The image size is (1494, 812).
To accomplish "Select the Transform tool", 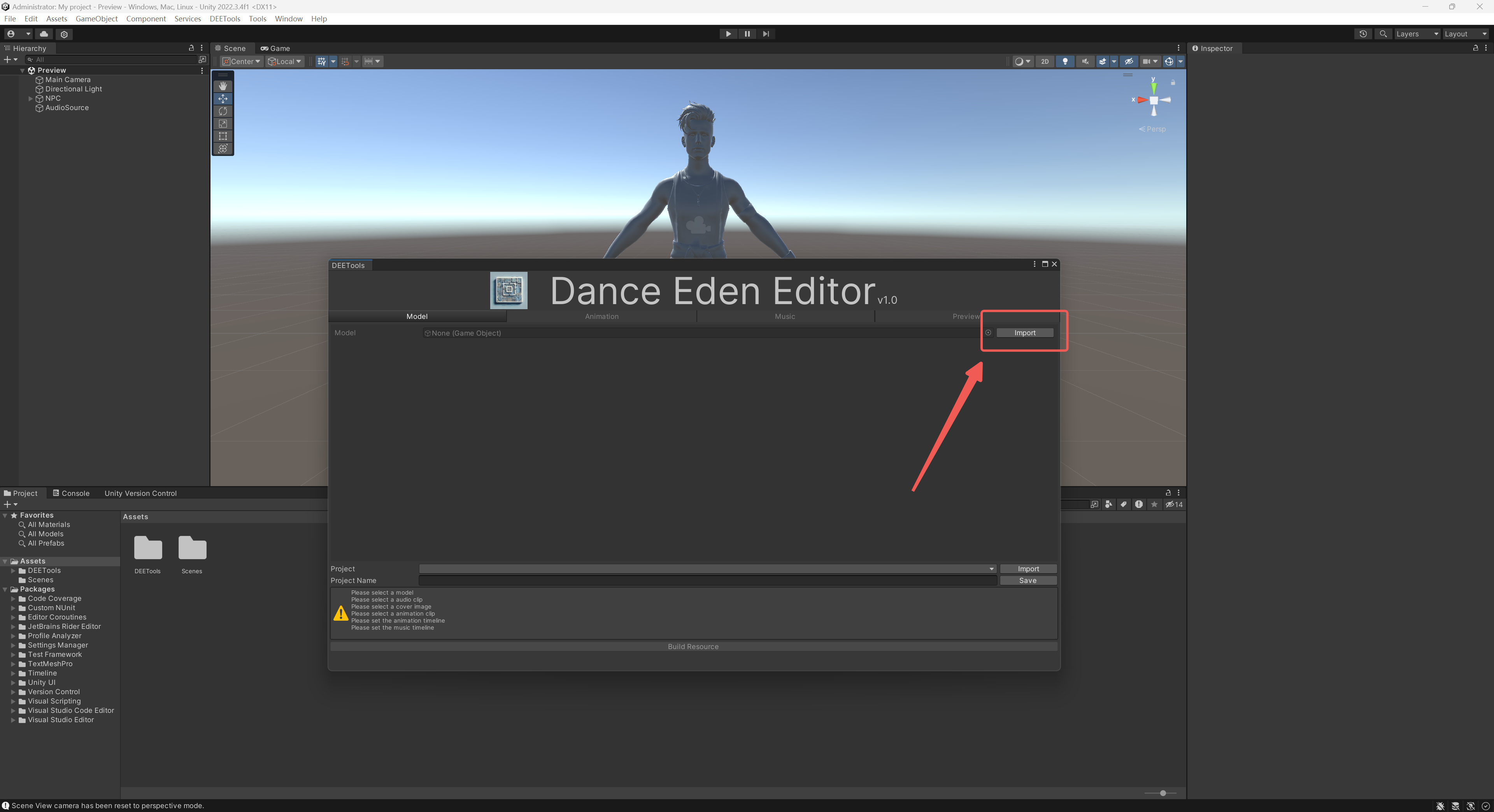I will [223, 149].
